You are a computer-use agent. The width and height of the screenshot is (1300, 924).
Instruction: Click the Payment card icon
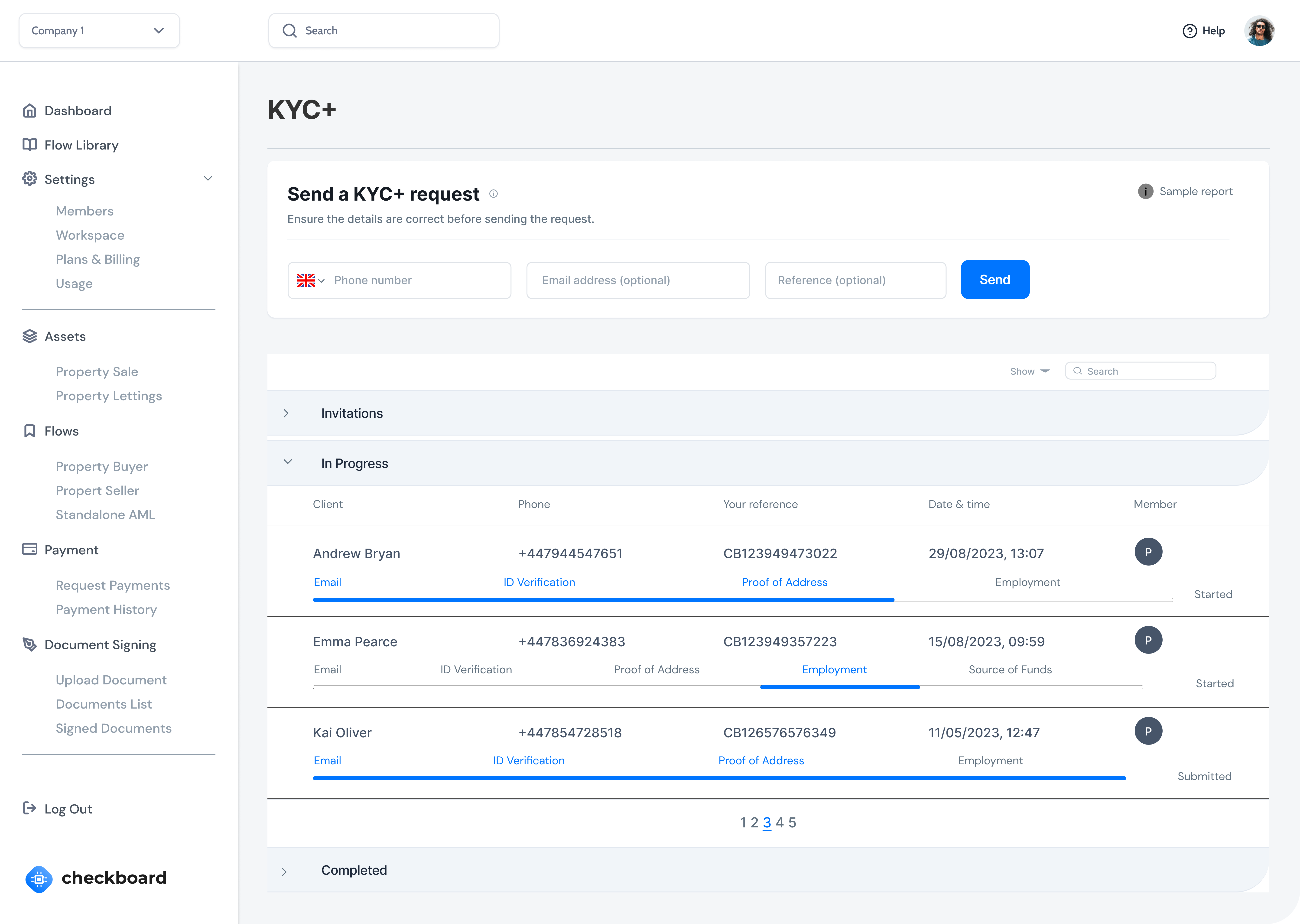click(29, 549)
